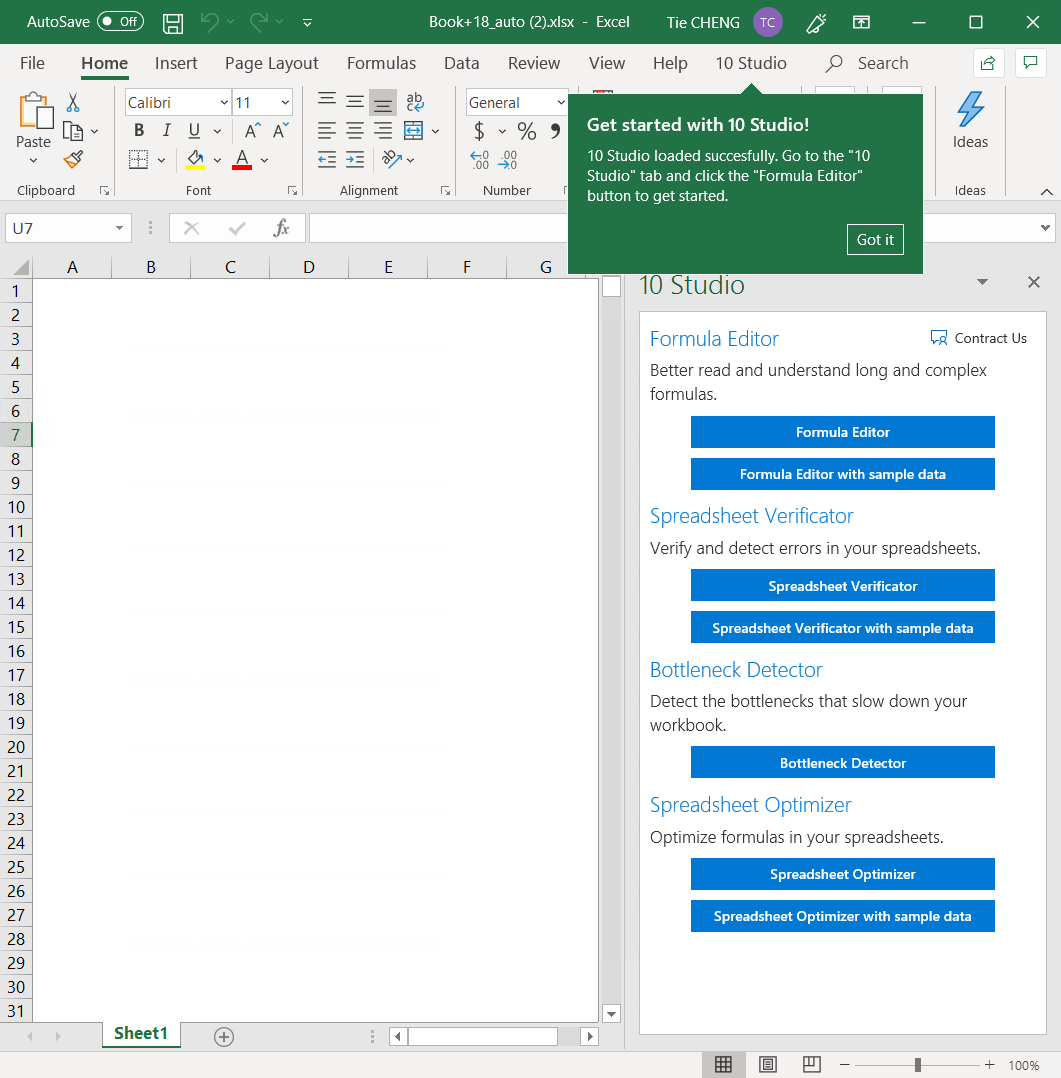Screen dimensions: 1061x1078
Task: Apply red font color with A icon
Action: [242, 160]
